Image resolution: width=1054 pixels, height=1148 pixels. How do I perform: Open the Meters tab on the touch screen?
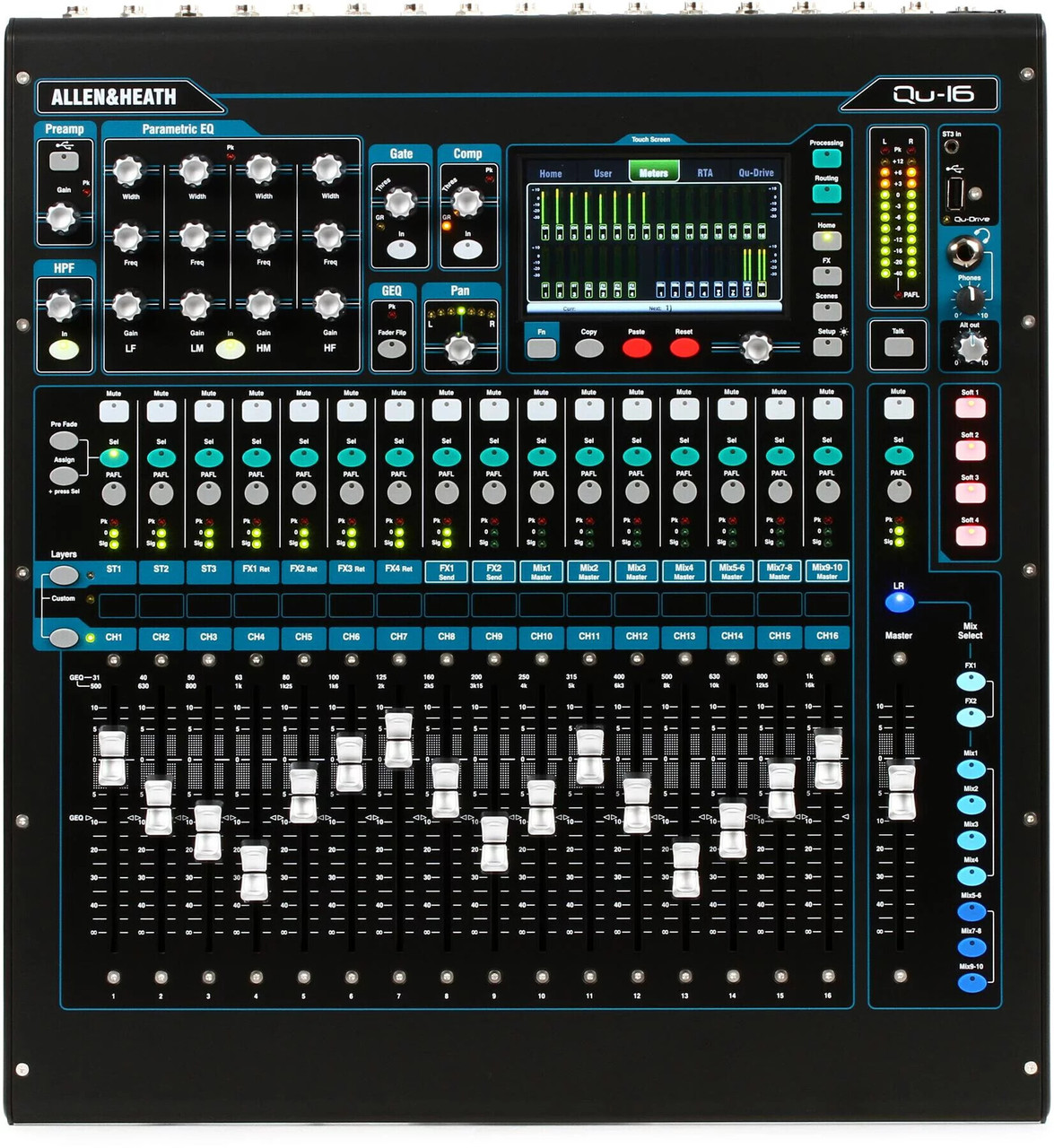click(x=654, y=173)
